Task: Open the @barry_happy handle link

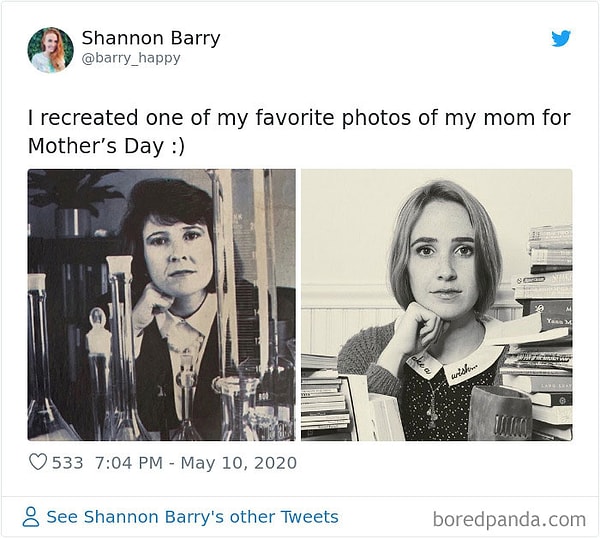Action: 131,58
